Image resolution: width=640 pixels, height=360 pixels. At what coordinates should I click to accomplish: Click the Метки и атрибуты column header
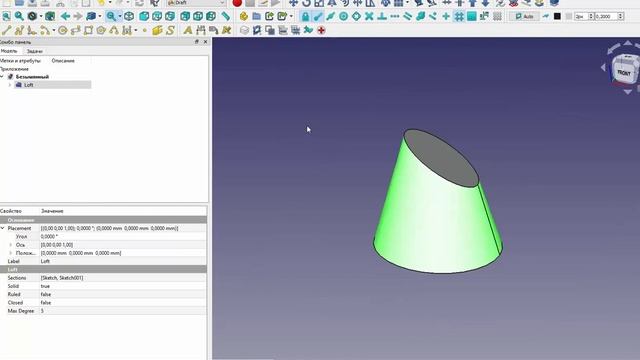pos(20,60)
